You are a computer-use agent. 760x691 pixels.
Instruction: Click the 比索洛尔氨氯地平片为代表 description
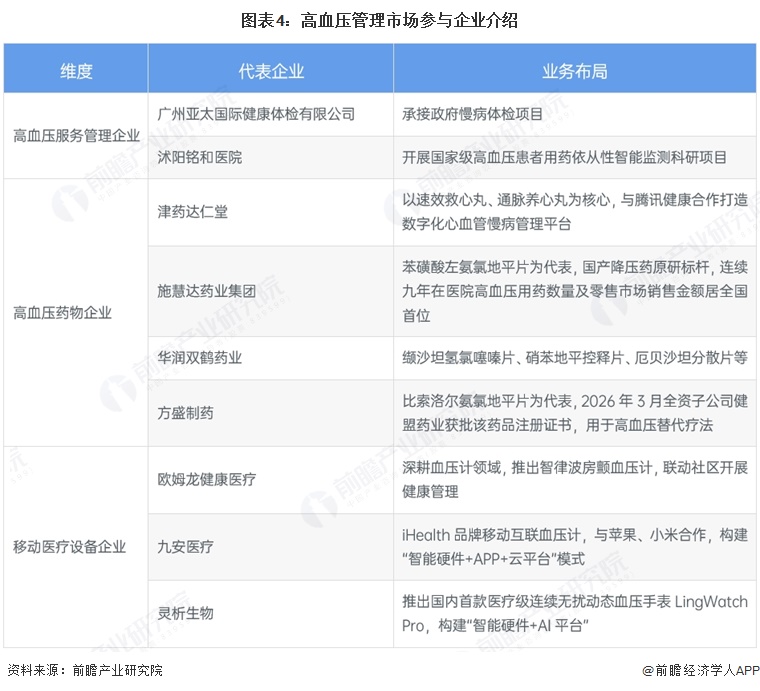point(575,413)
